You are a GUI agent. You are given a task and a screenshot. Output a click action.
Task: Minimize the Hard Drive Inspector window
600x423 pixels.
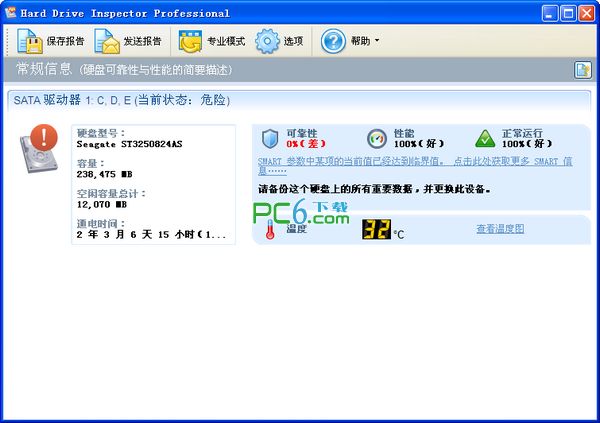pyautogui.click(x=550, y=13)
